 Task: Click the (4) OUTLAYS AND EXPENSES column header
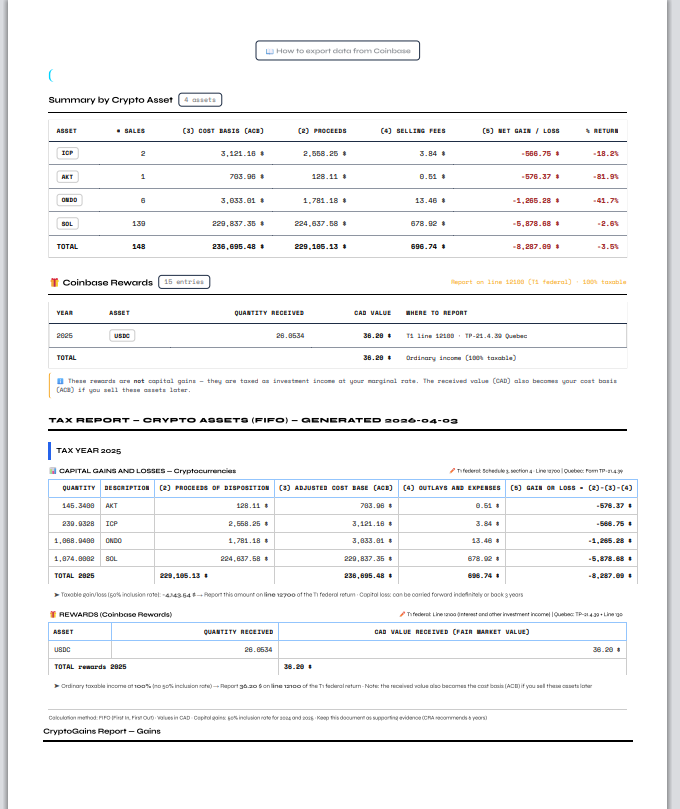click(x=451, y=488)
